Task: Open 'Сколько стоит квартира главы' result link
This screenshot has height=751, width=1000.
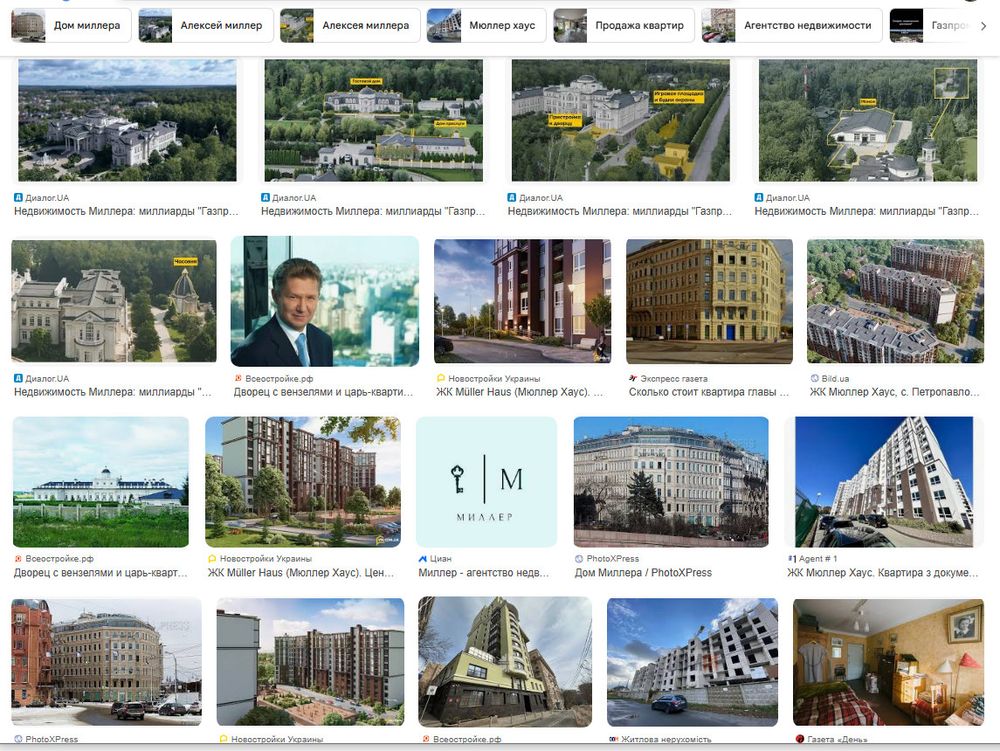Action: point(709,392)
